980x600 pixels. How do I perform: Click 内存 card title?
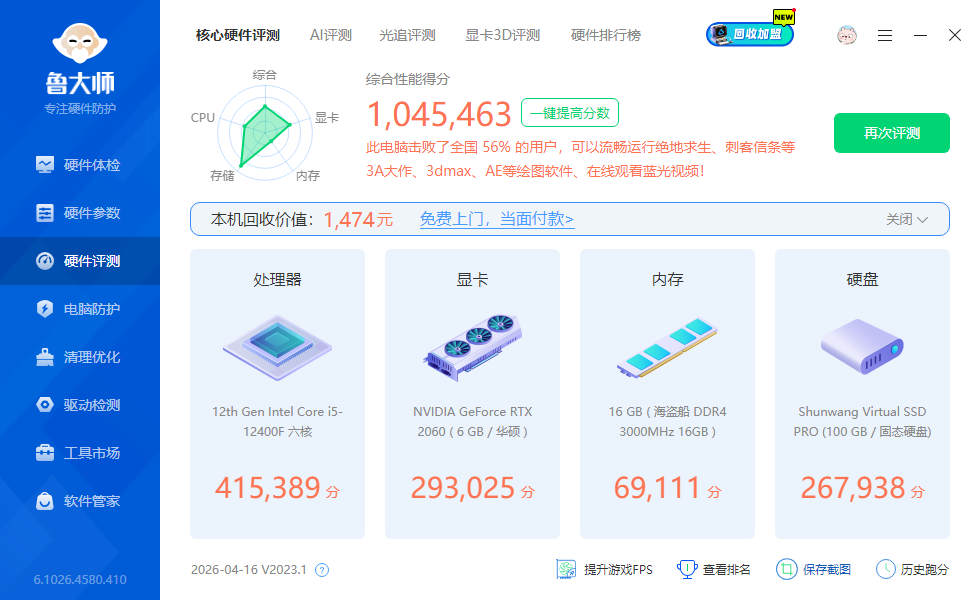(668, 279)
